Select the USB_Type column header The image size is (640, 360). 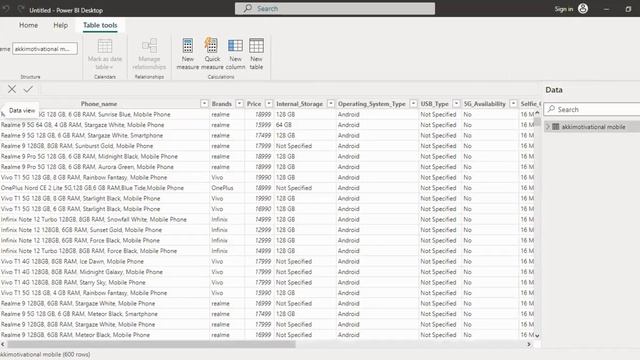pyautogui.click(x=434, y=104)
